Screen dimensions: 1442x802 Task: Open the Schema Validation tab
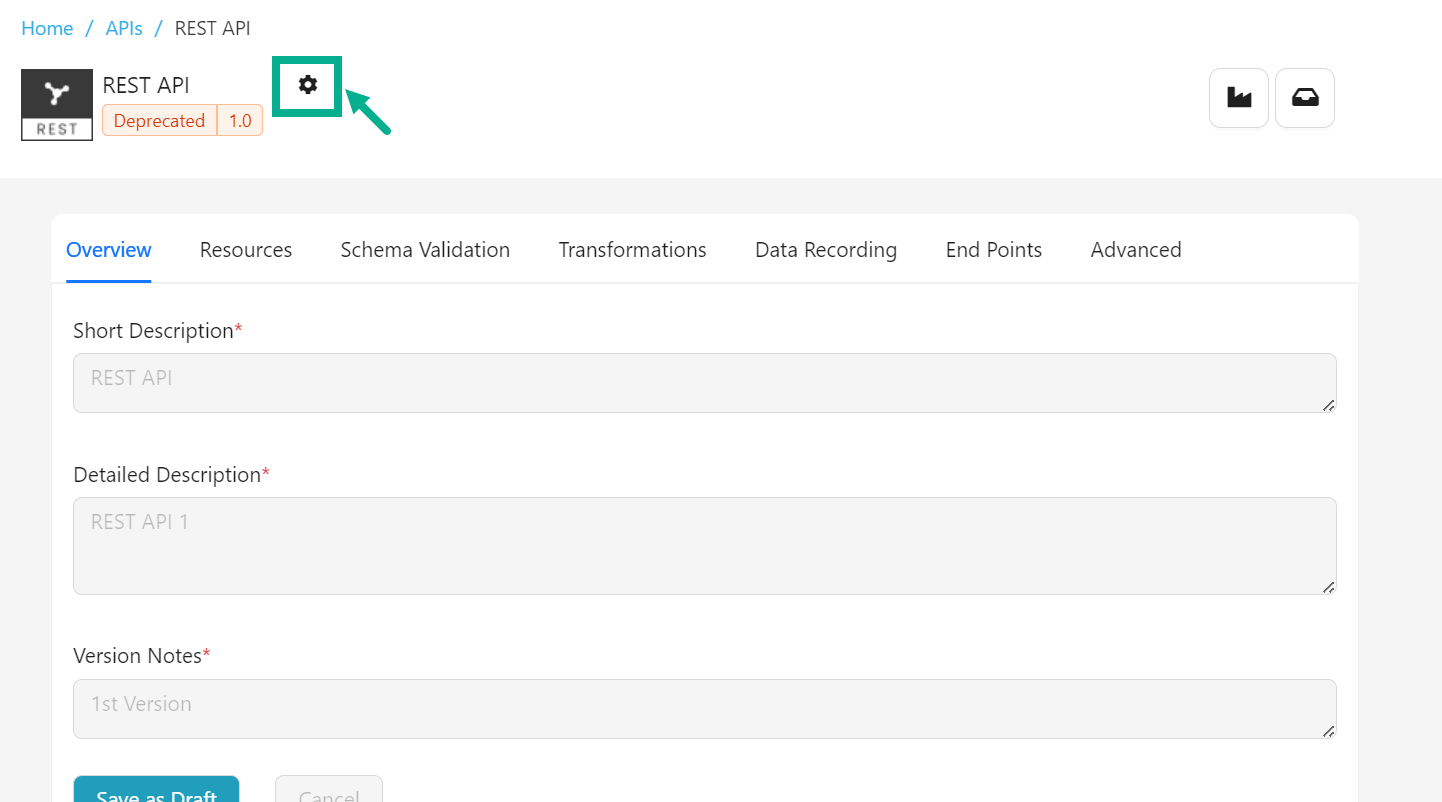pos(425,250)
